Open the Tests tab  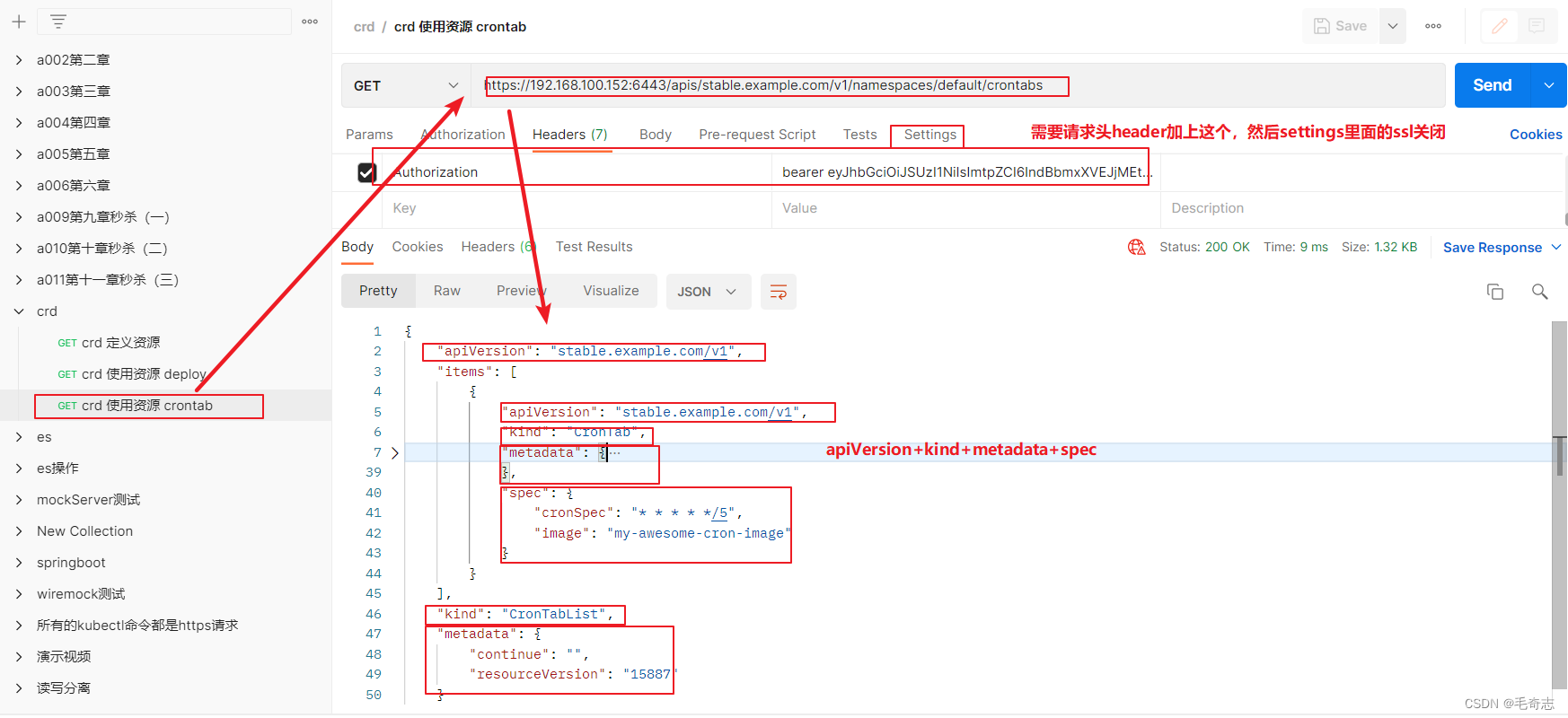point(859,135)
